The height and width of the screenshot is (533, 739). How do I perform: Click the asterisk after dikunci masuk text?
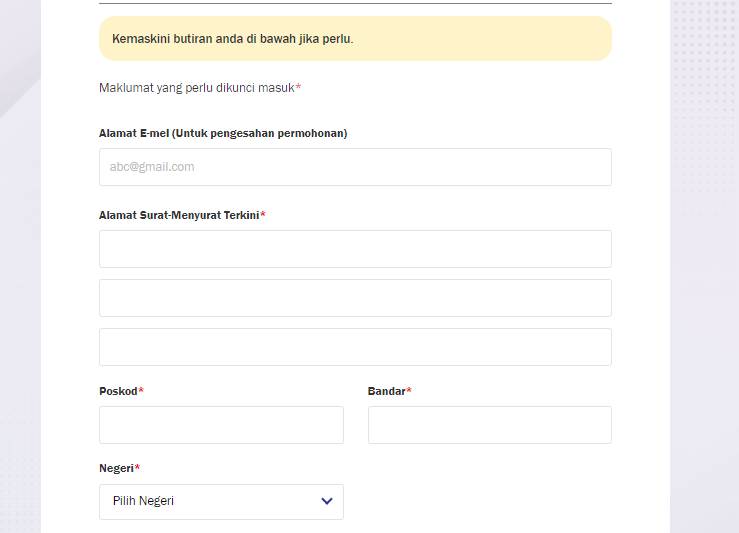point(298,87)
